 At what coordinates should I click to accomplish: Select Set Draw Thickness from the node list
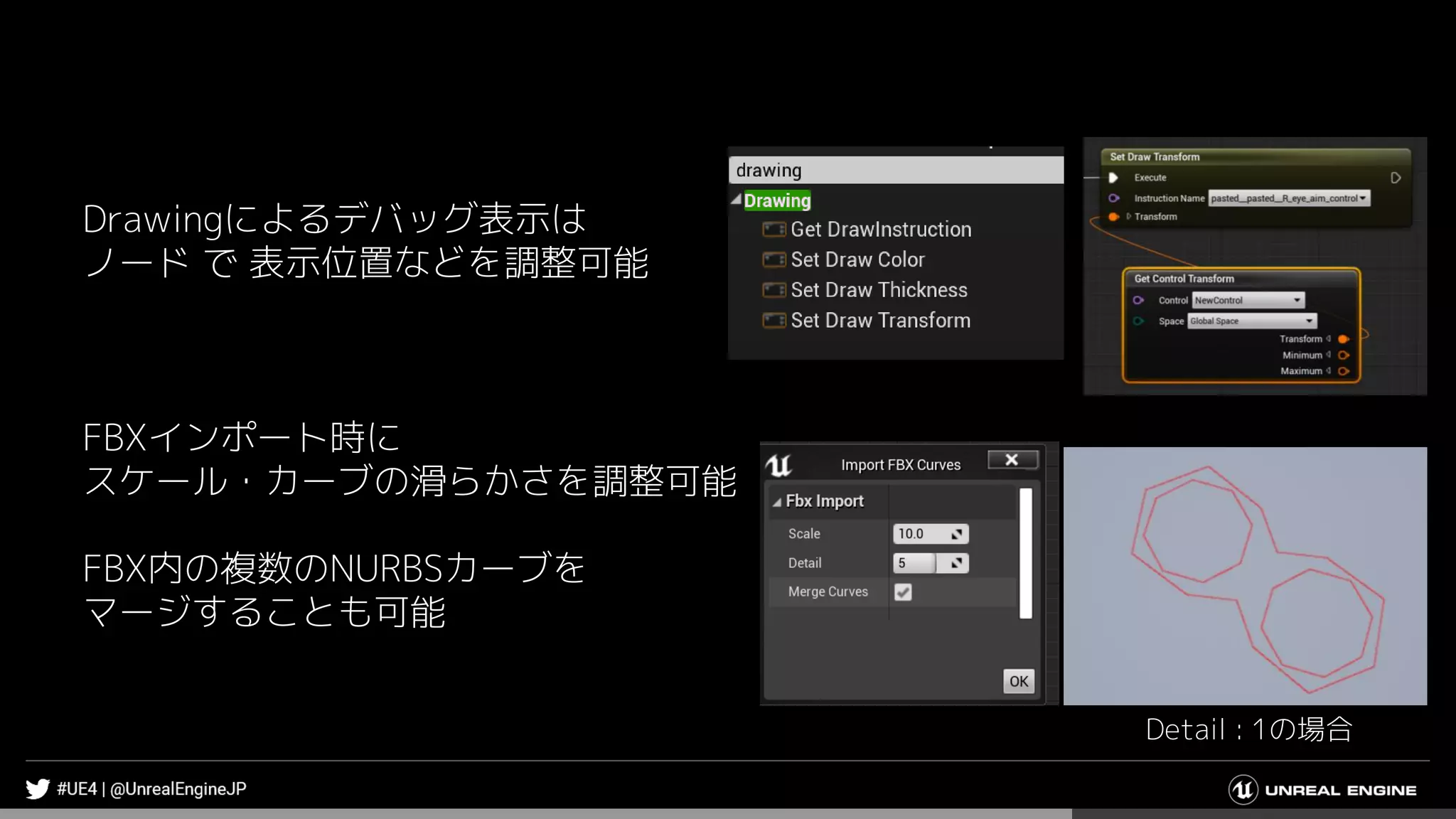coord(879,290)
